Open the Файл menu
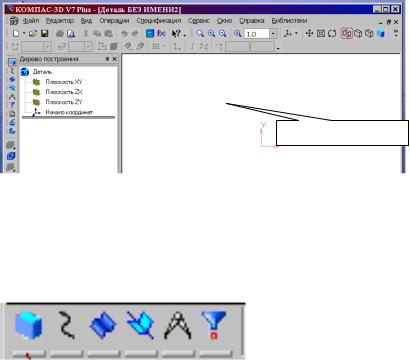This screenshot has height=360, width=410. point(31,21)
